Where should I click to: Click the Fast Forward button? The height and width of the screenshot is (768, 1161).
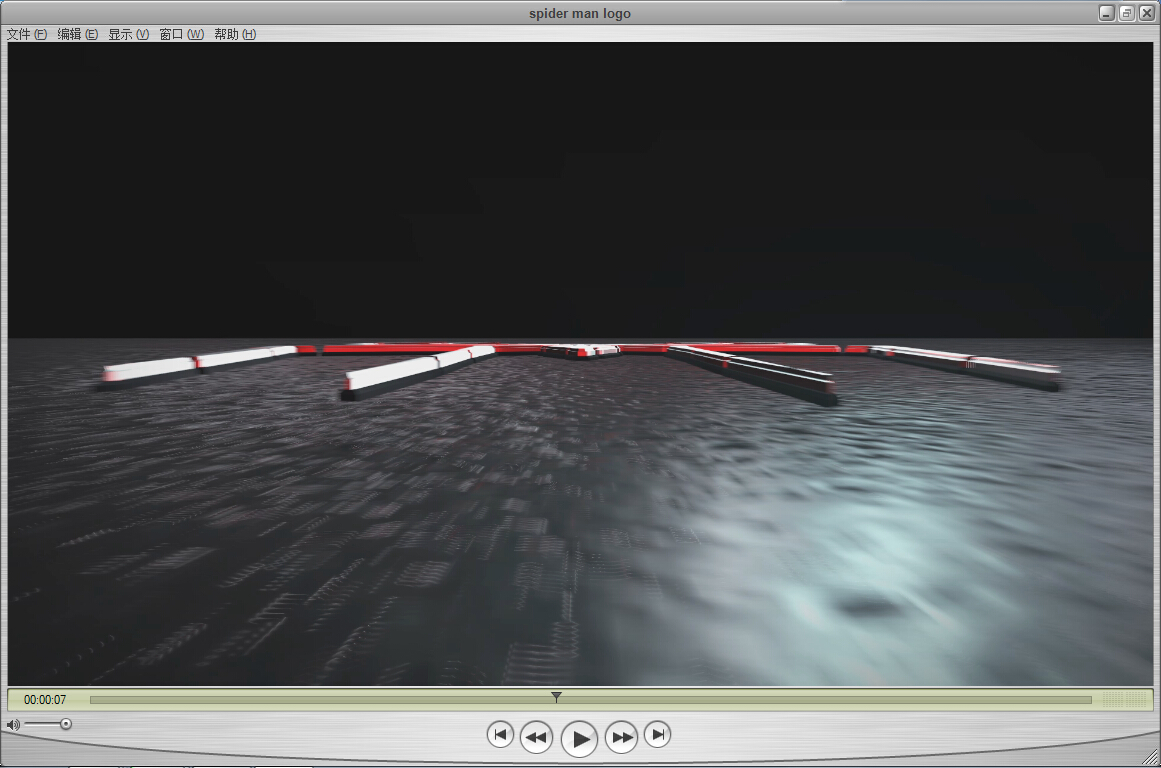(x=621, y=737)
